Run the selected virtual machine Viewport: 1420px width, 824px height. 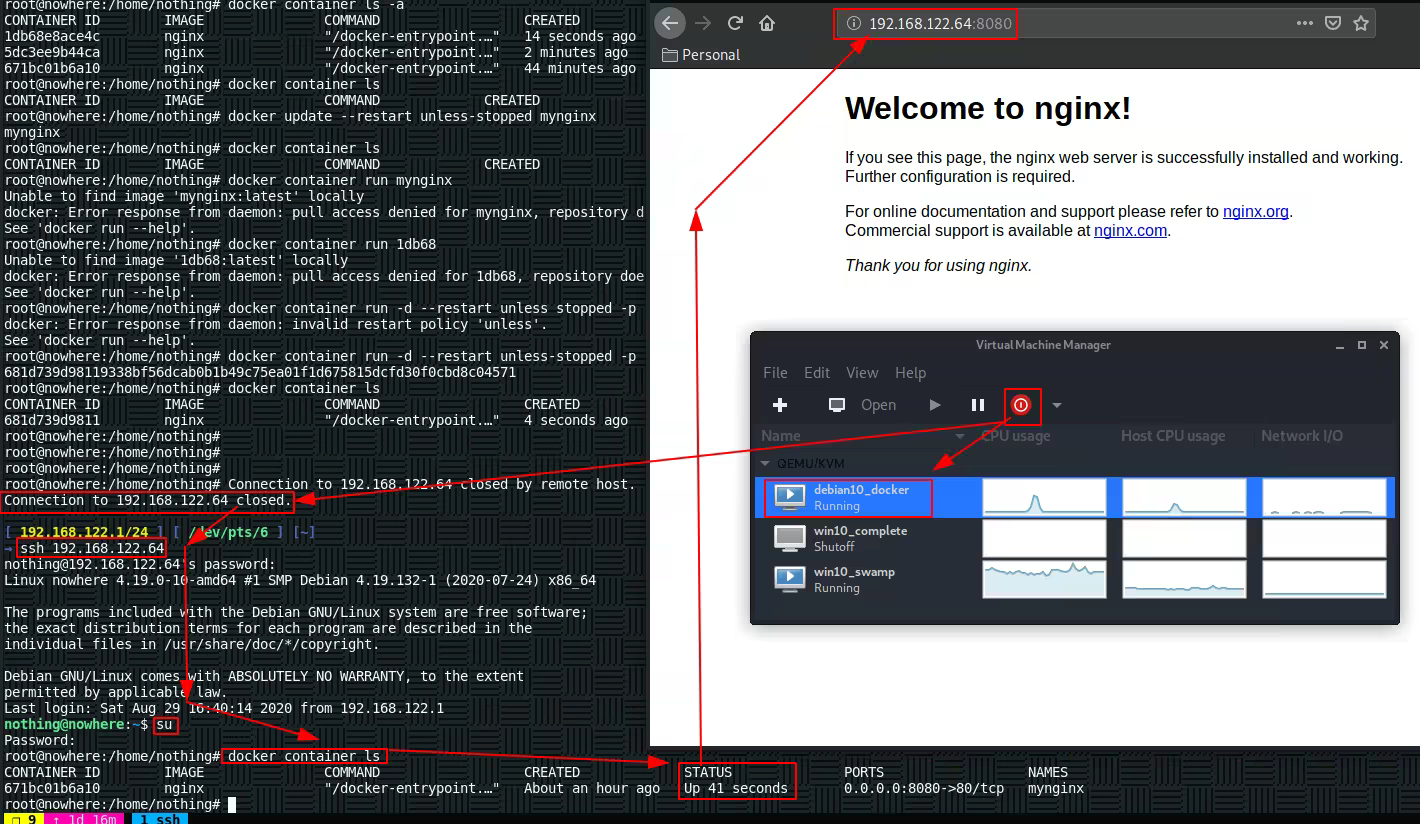(x=935, y=405)
